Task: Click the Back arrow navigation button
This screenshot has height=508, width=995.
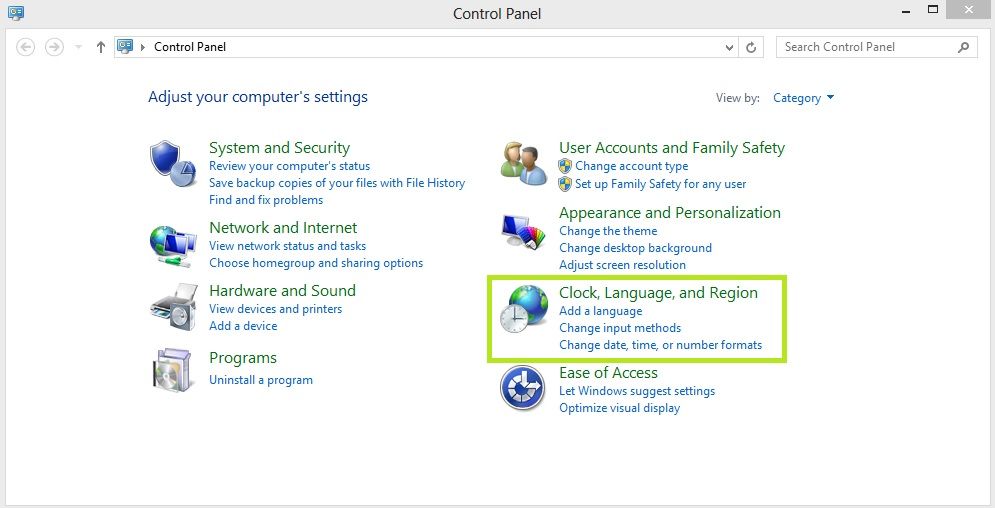Action: (x=25, y=47)
